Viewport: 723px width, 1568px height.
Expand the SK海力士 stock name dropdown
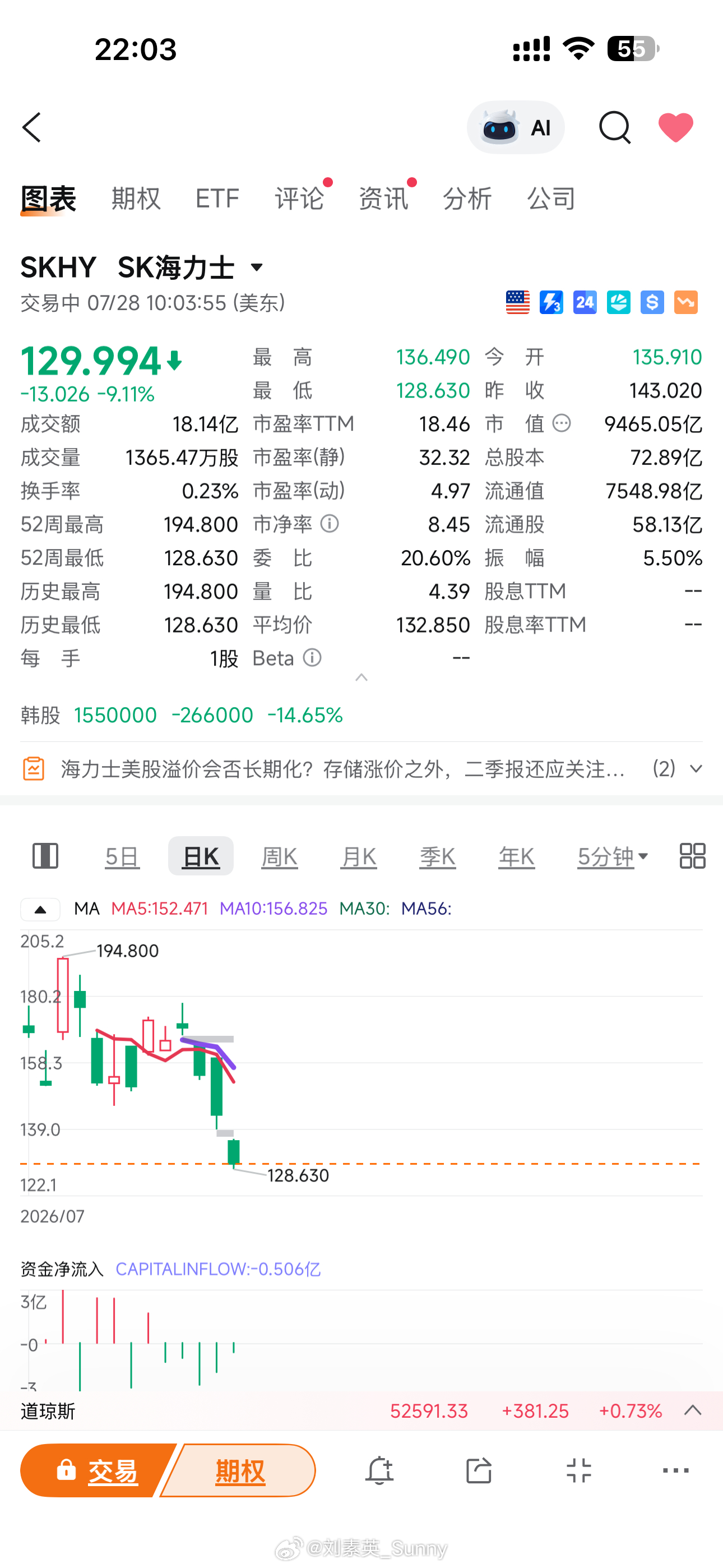tap(257, 267)
